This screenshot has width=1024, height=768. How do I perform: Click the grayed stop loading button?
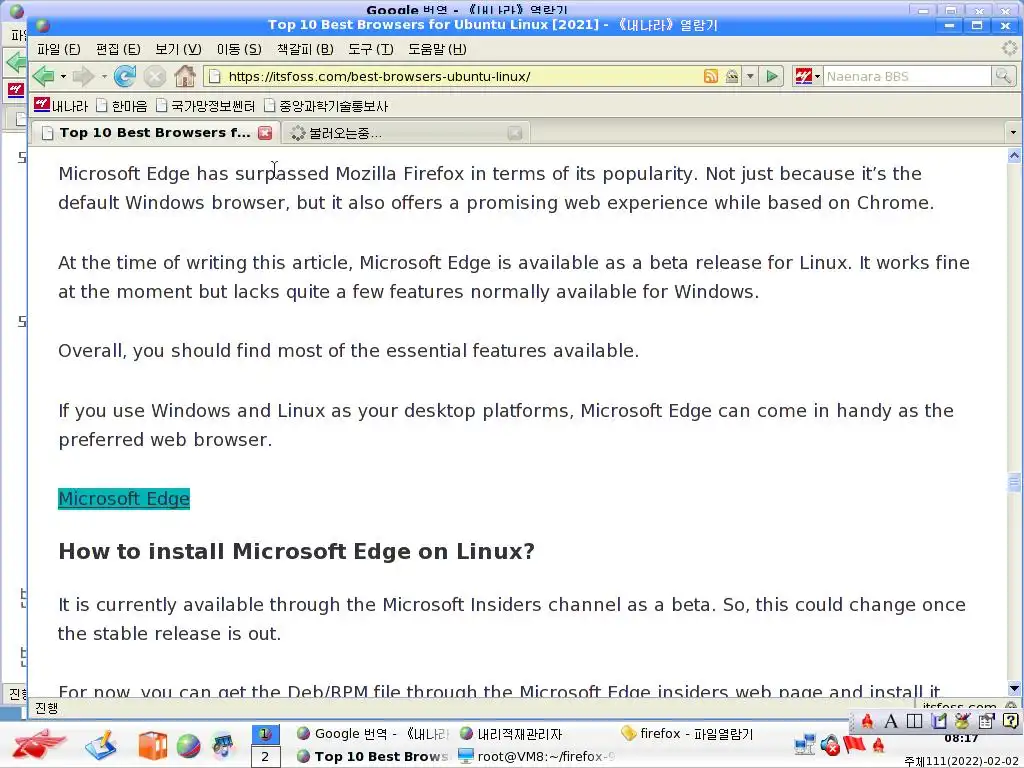[x=155, y=76]
